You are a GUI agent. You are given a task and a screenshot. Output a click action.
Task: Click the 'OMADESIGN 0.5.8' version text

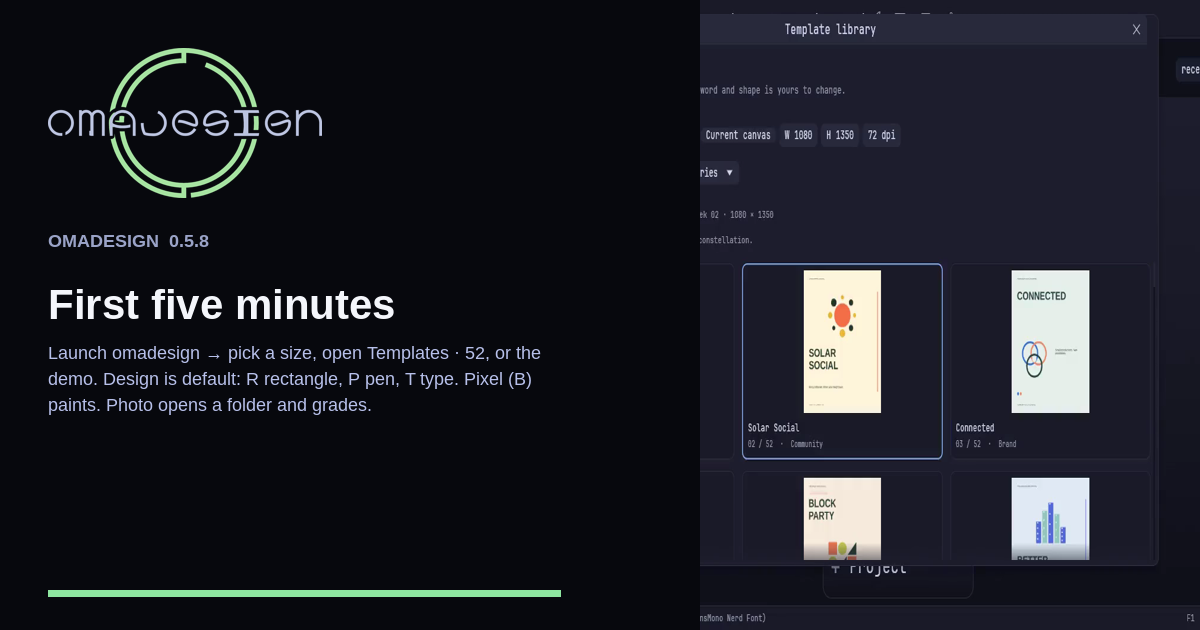click(x=128, y=241)
